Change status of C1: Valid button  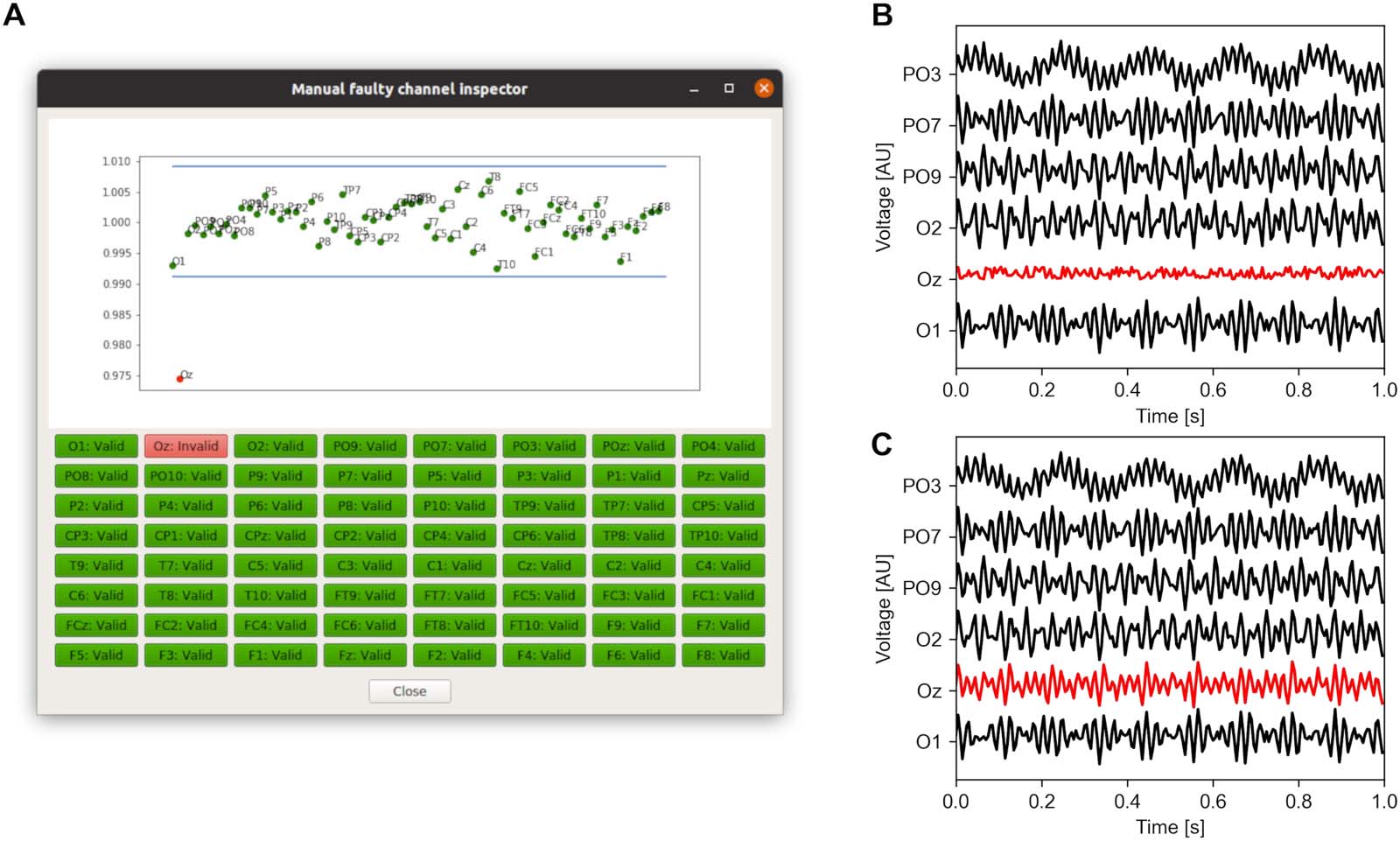pos(454,565)
